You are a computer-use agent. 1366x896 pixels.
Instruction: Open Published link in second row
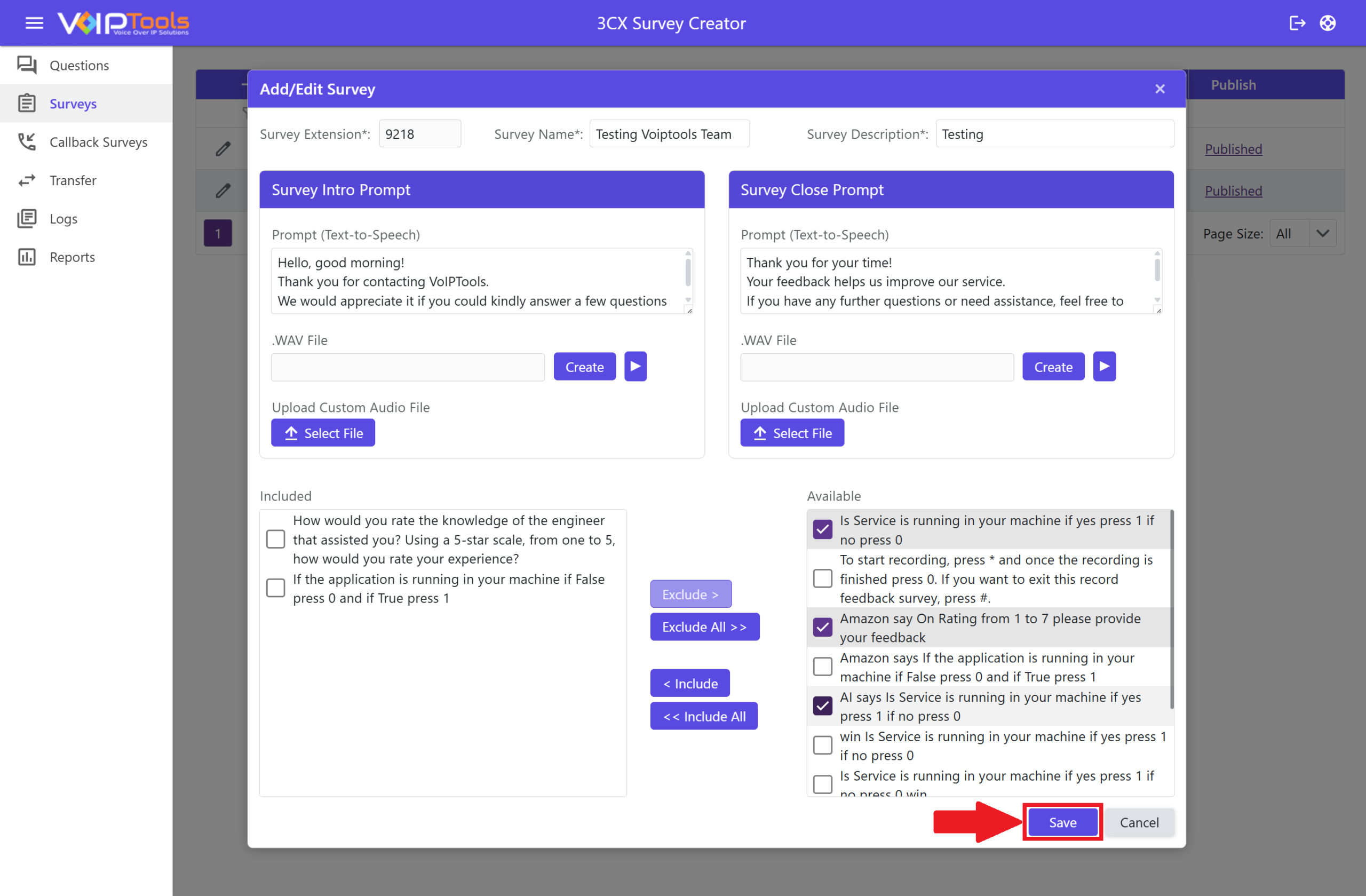1234,191
